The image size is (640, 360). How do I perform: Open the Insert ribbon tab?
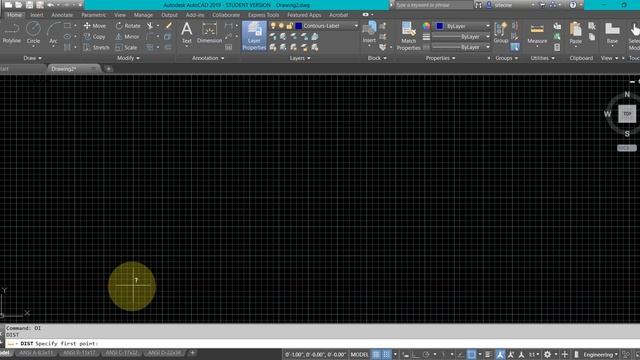[x=36, y=15]
